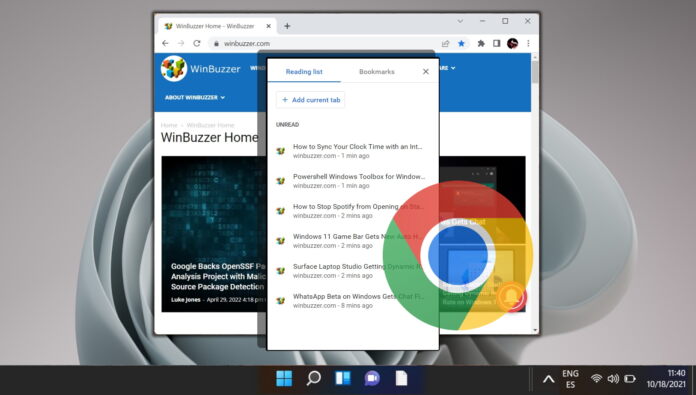The image size is (696, 395).
Task: Click the volume speaker tray icon
Action: pos(613,379)
